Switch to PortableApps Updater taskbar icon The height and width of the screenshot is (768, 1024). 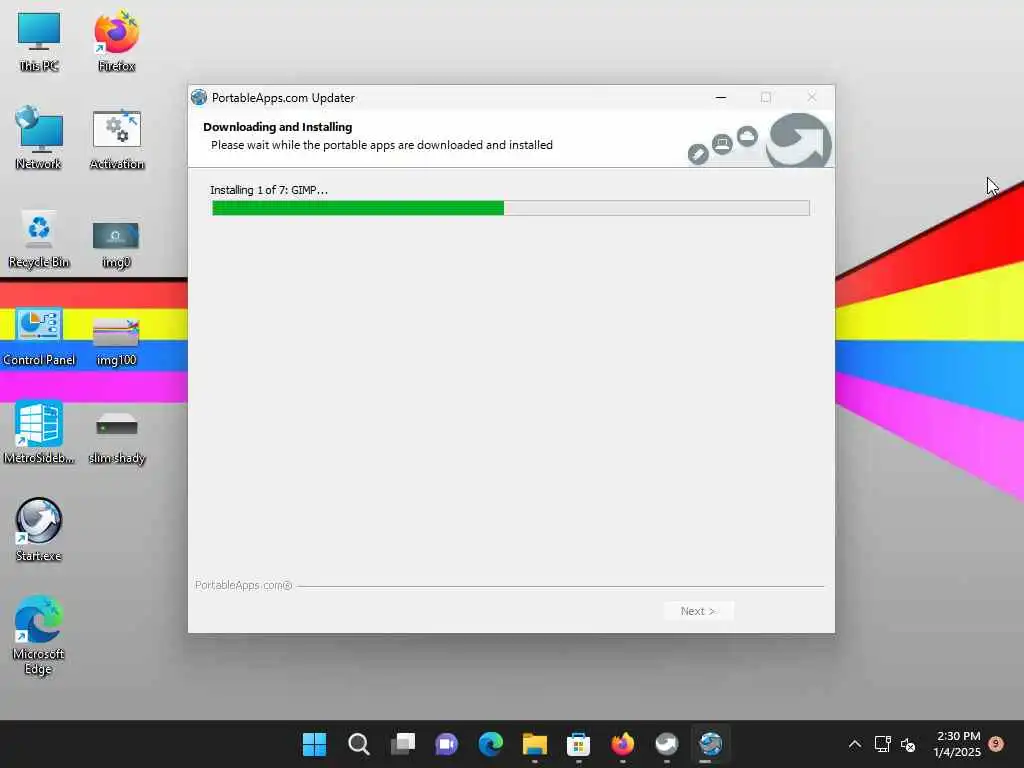tap(711, 744)
